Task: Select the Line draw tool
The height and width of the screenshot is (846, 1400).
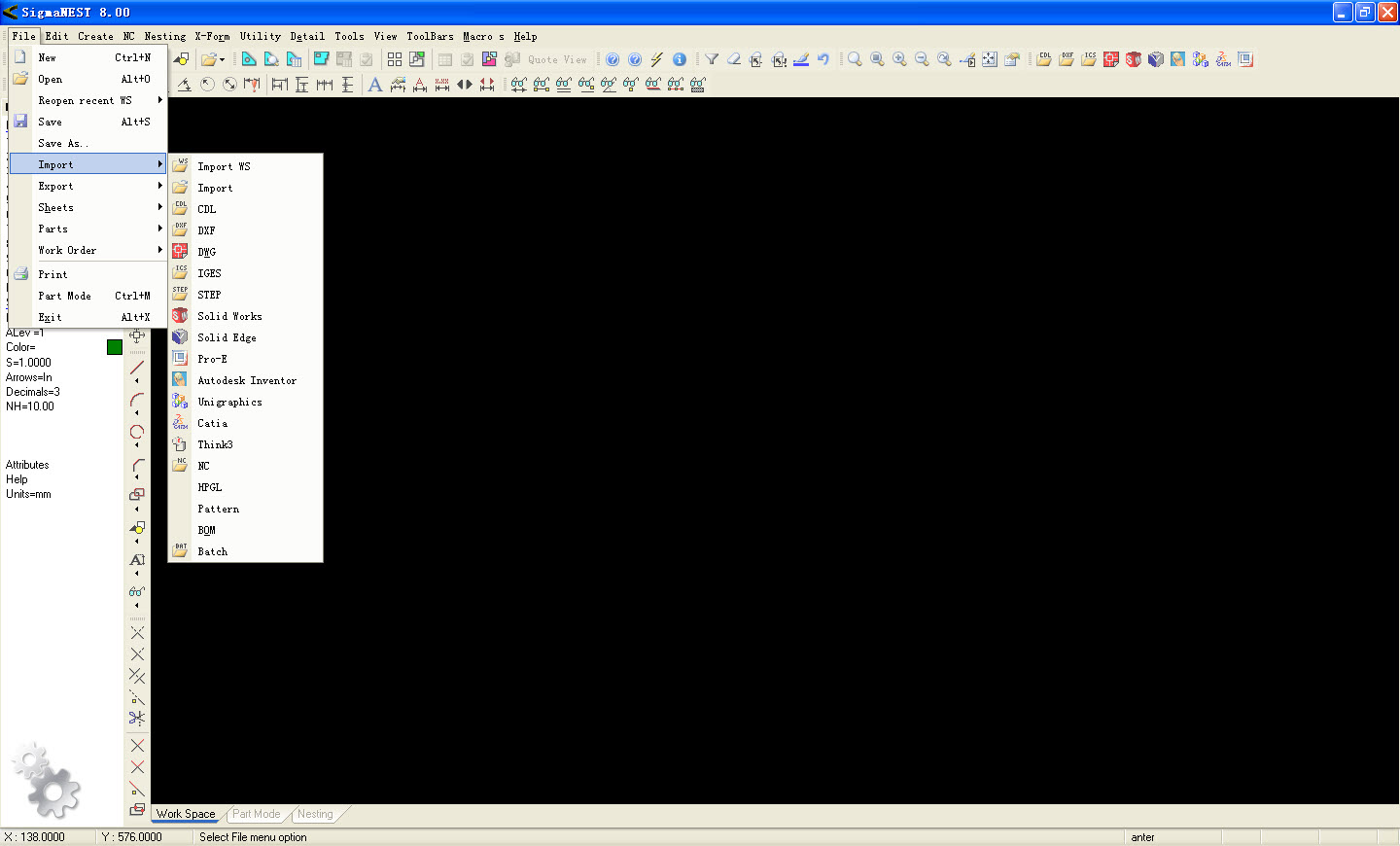Action: pyautogui.click(x=137, y=367)
